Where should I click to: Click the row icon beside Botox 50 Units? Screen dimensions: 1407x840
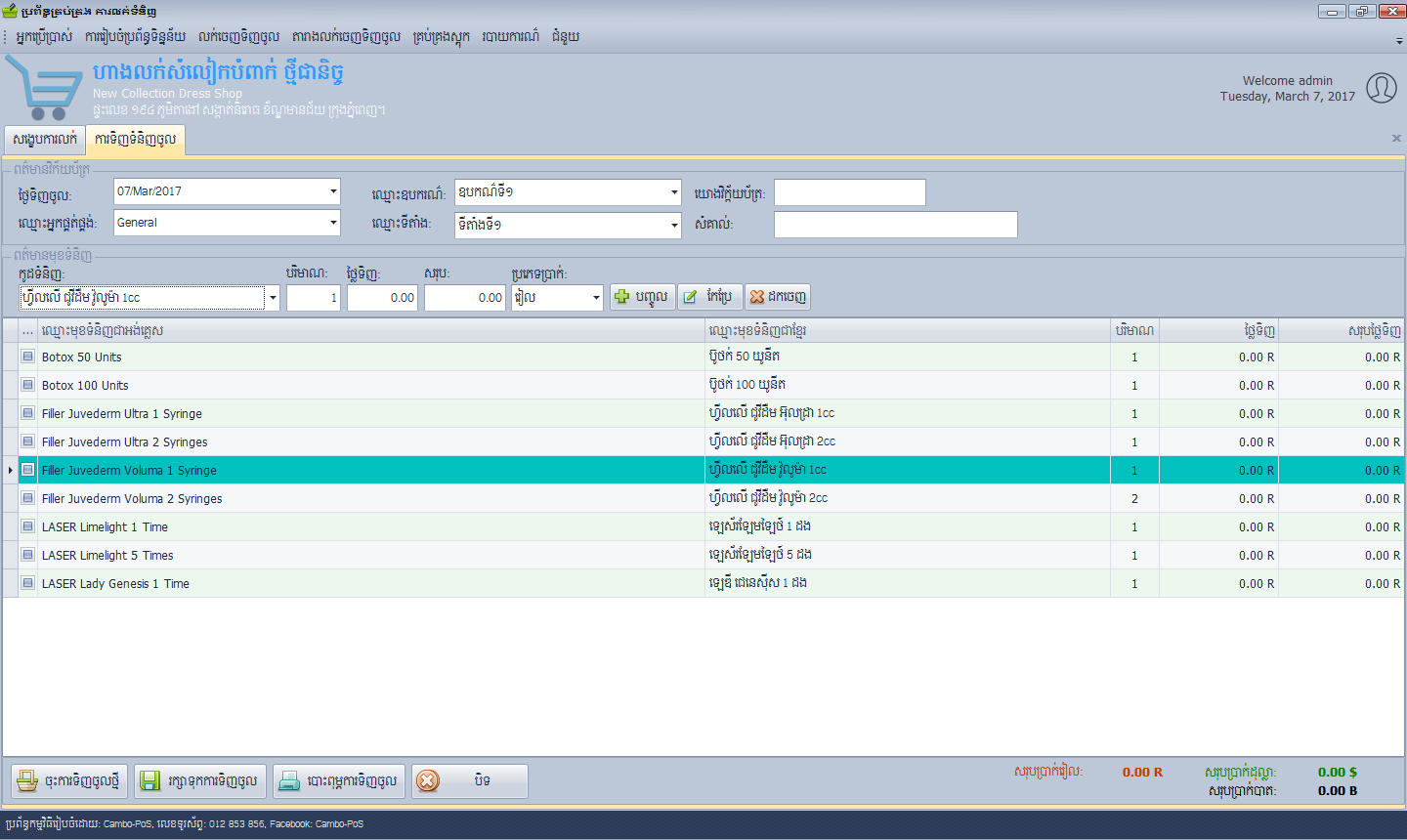point(28,357)
